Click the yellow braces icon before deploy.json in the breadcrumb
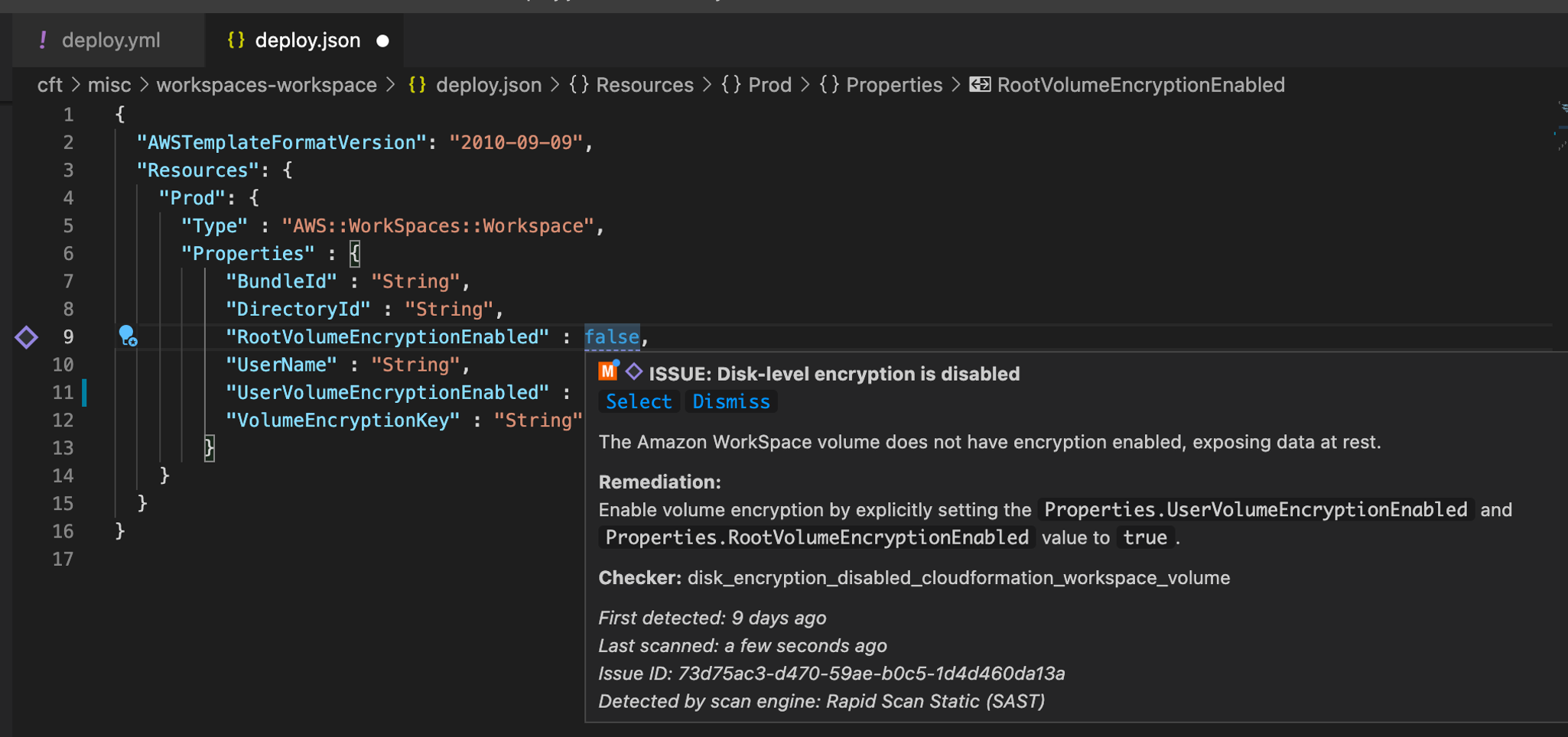This screenshot has height=737, width=1568. (x=417, y=85)
